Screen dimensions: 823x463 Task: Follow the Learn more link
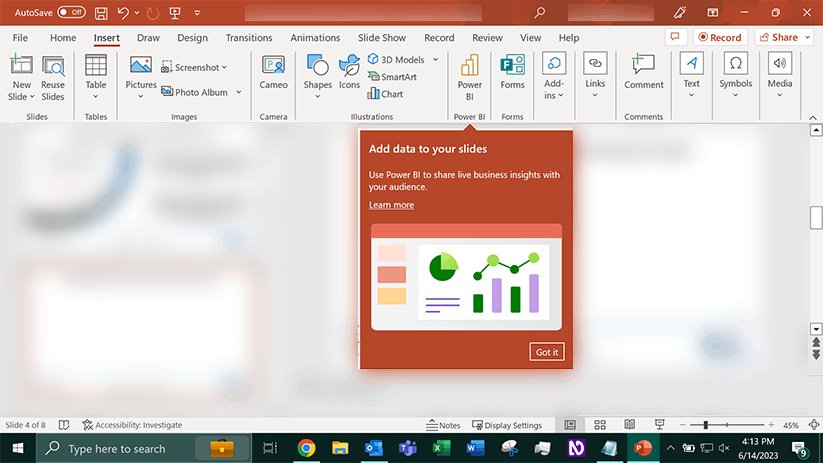pyautogui.click(x=391, y=205)
